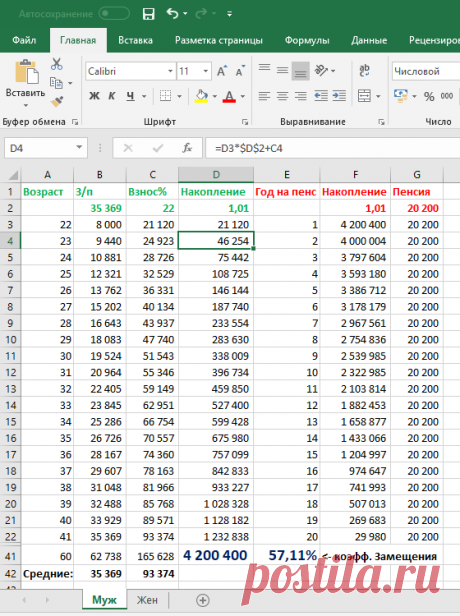
Task: Switch to the Данные tab
Action: 369,40
